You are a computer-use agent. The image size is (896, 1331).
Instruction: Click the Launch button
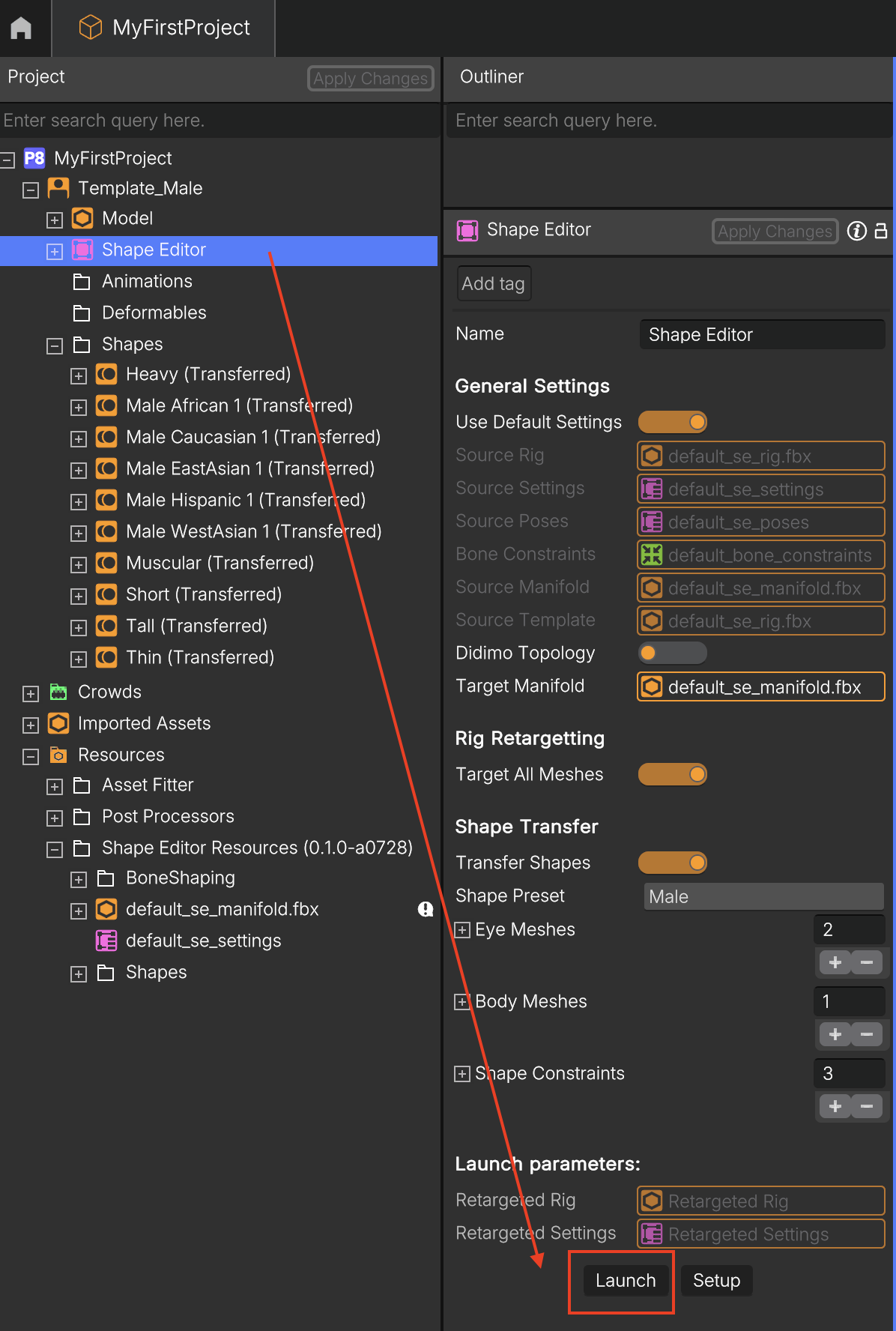click(x=626, y=1280)
